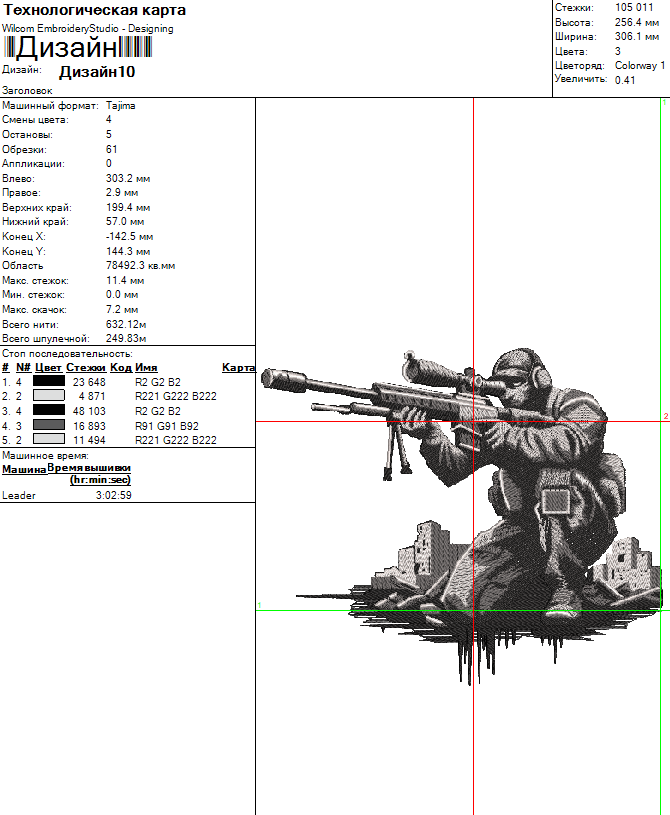Click the stitch count 23 648
The height and width of the screenshot is (815, 670).
89,382
